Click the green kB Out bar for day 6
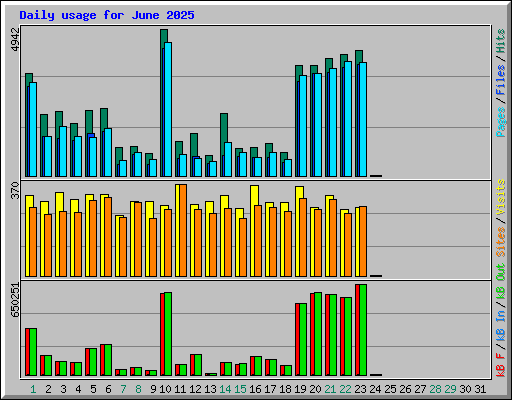 [x=108, y=360]
